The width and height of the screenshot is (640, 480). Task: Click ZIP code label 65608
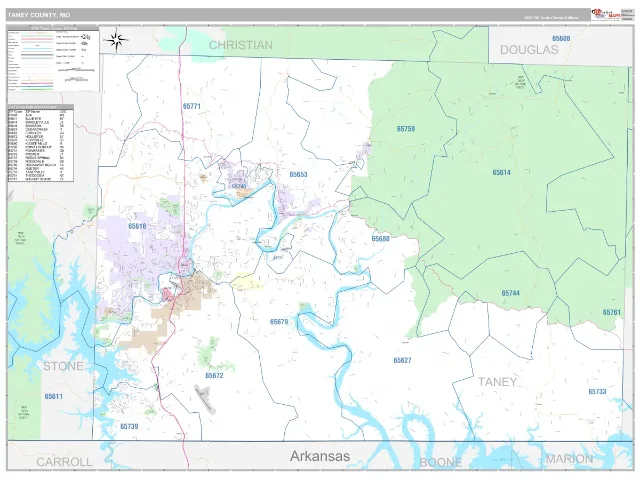pos(561,38)
